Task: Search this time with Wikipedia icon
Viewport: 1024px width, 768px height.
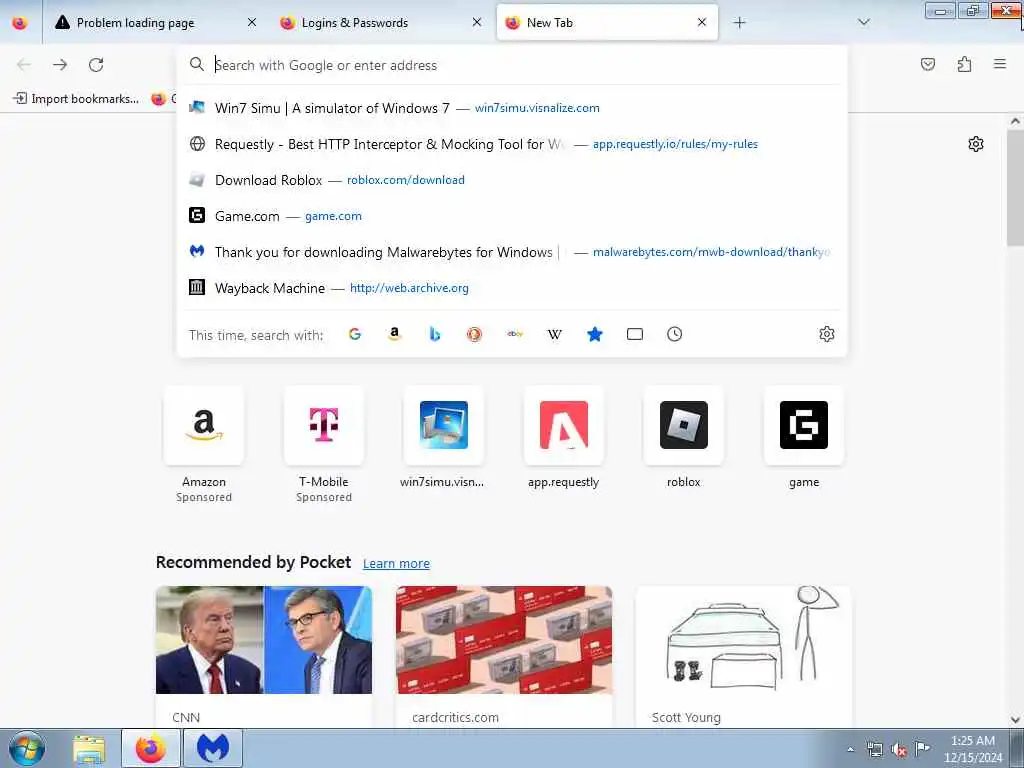Action: pos(554,334)
